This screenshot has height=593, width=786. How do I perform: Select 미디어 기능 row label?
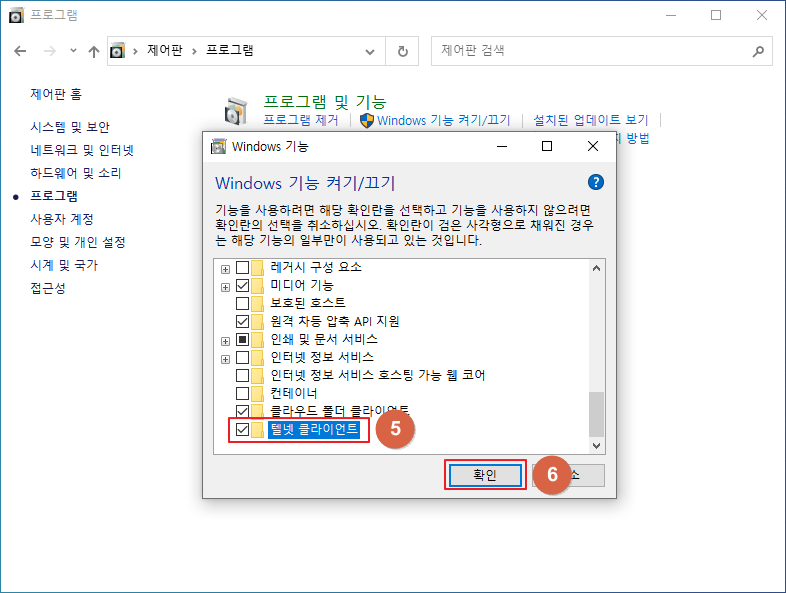tap(302, 285)
